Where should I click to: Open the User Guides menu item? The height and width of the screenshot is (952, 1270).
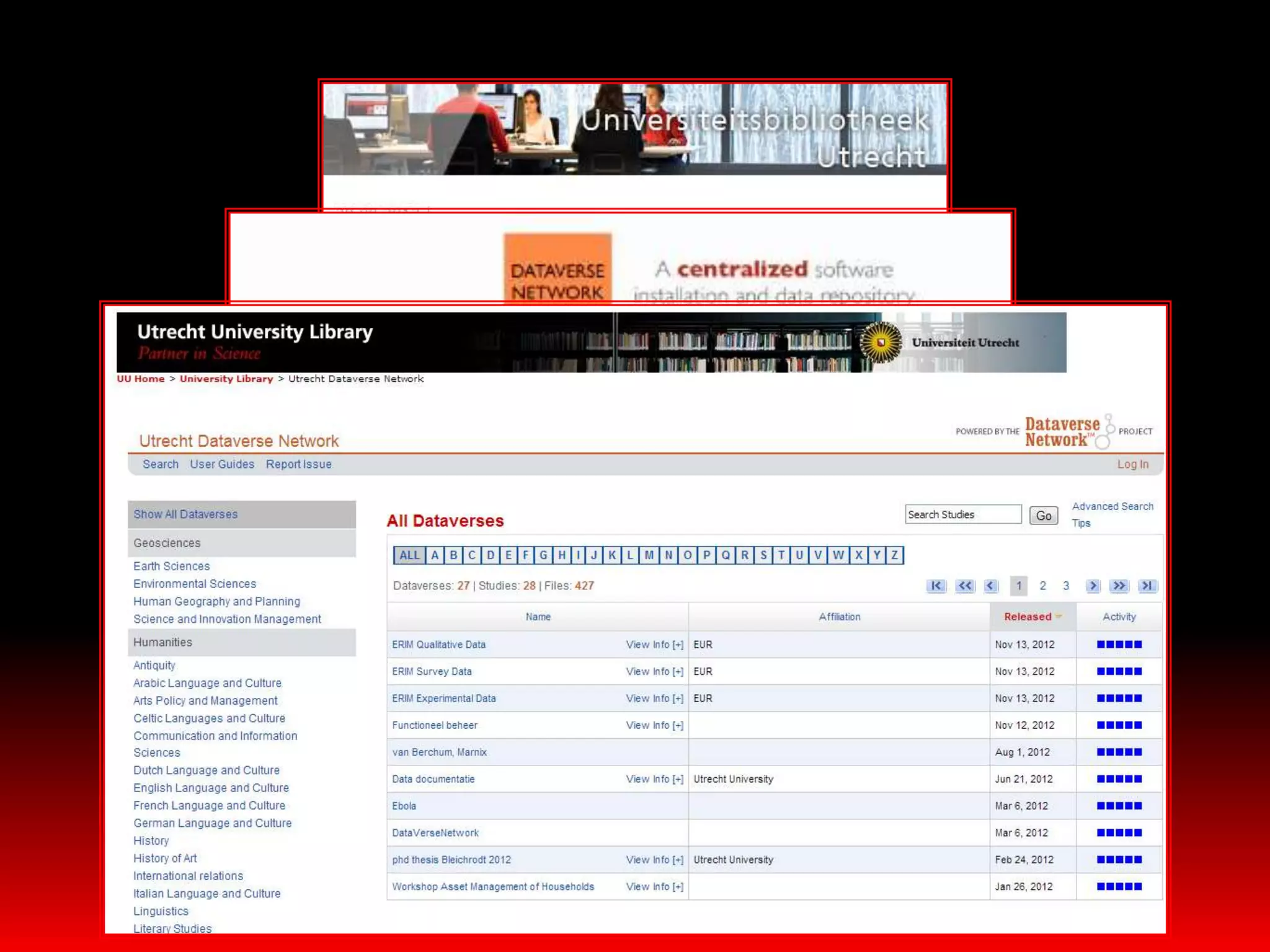click(x=222, y=464)
